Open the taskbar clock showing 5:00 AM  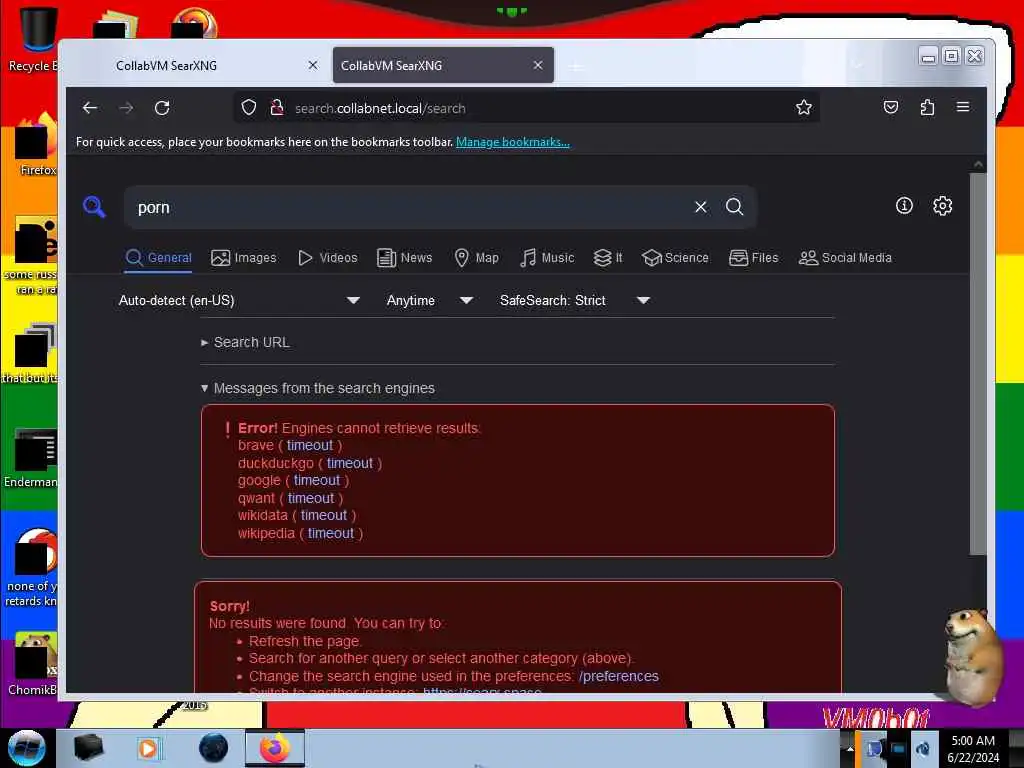point(973,748)
